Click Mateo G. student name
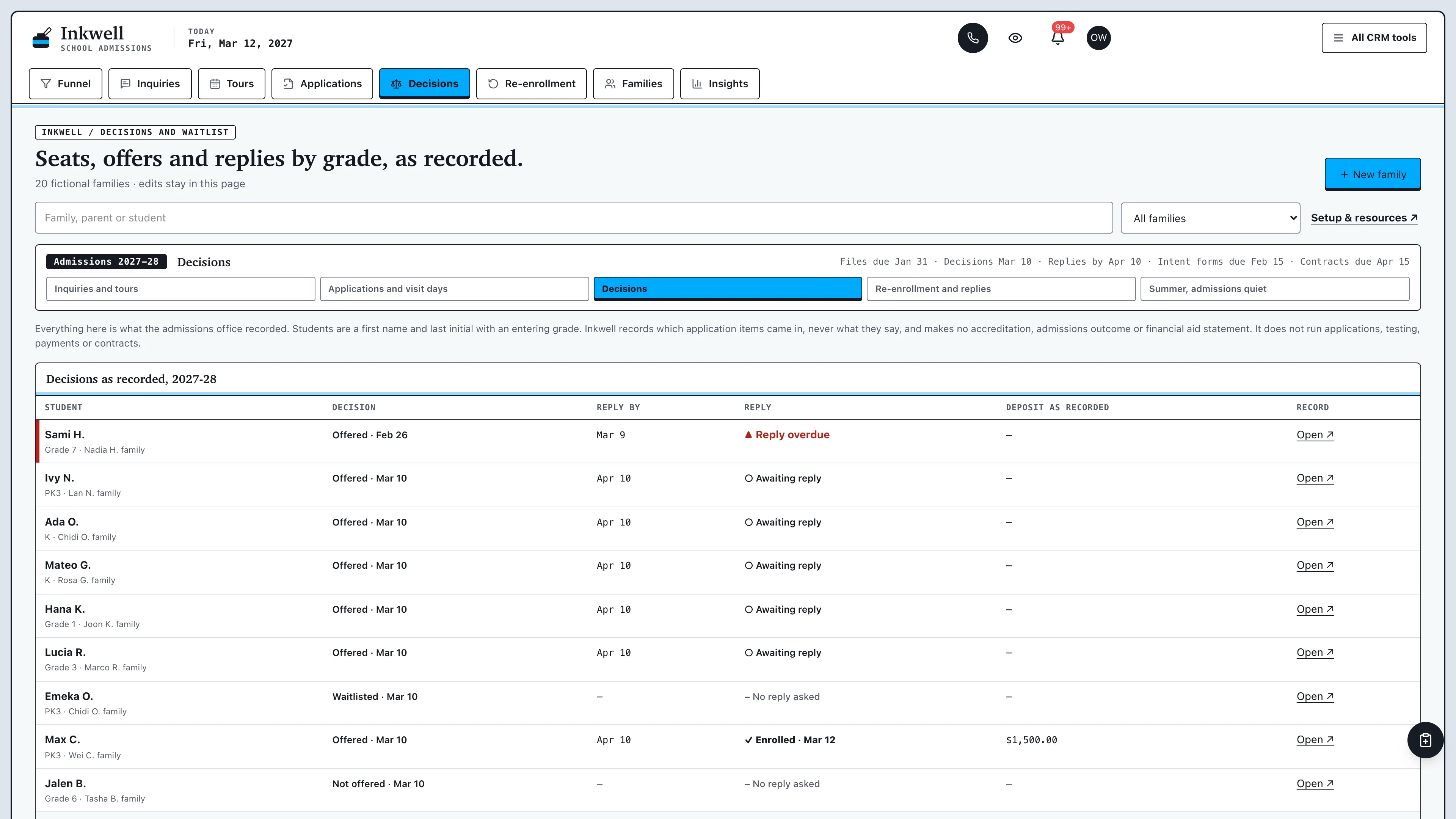 pyautogui.click(x=68, y=565)
